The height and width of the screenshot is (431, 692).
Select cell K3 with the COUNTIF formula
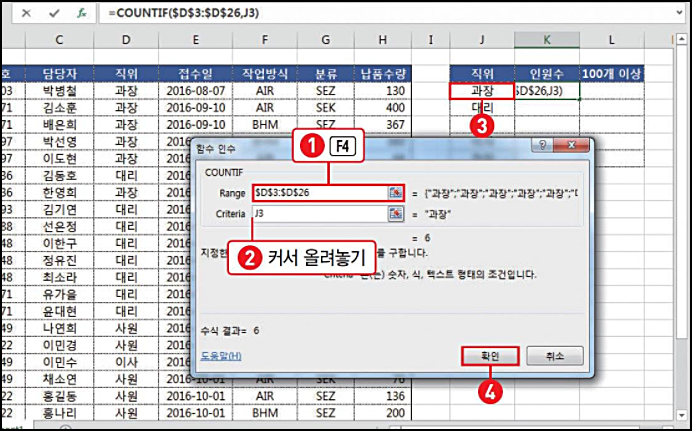click(547, 91)
